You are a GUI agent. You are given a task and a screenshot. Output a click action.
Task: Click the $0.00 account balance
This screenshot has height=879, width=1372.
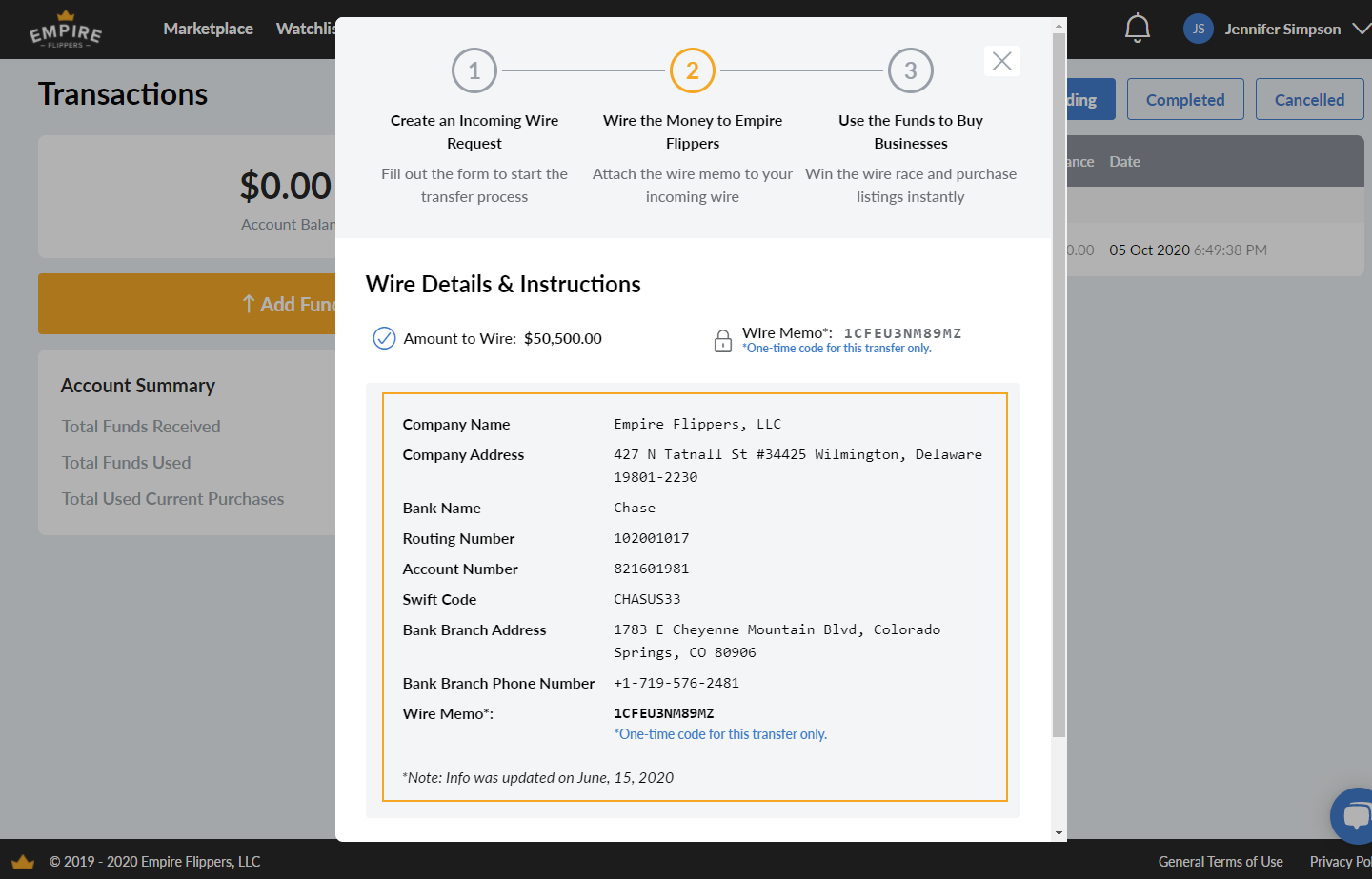[x=286, y=186]
